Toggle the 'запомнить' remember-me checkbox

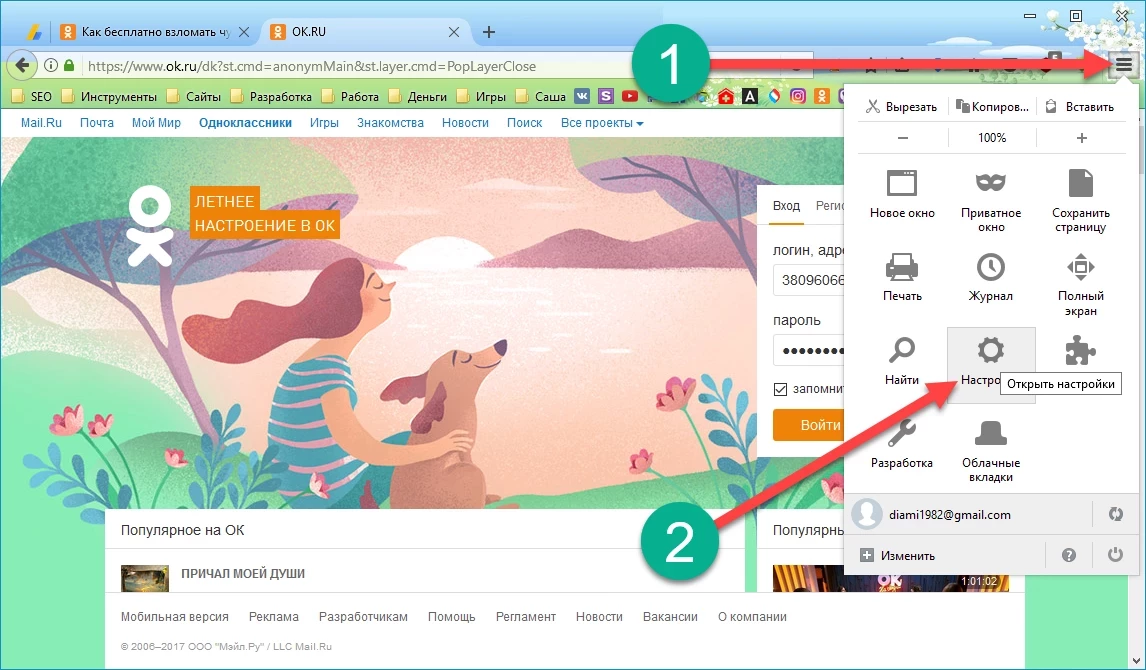click(x=781, y=389)
